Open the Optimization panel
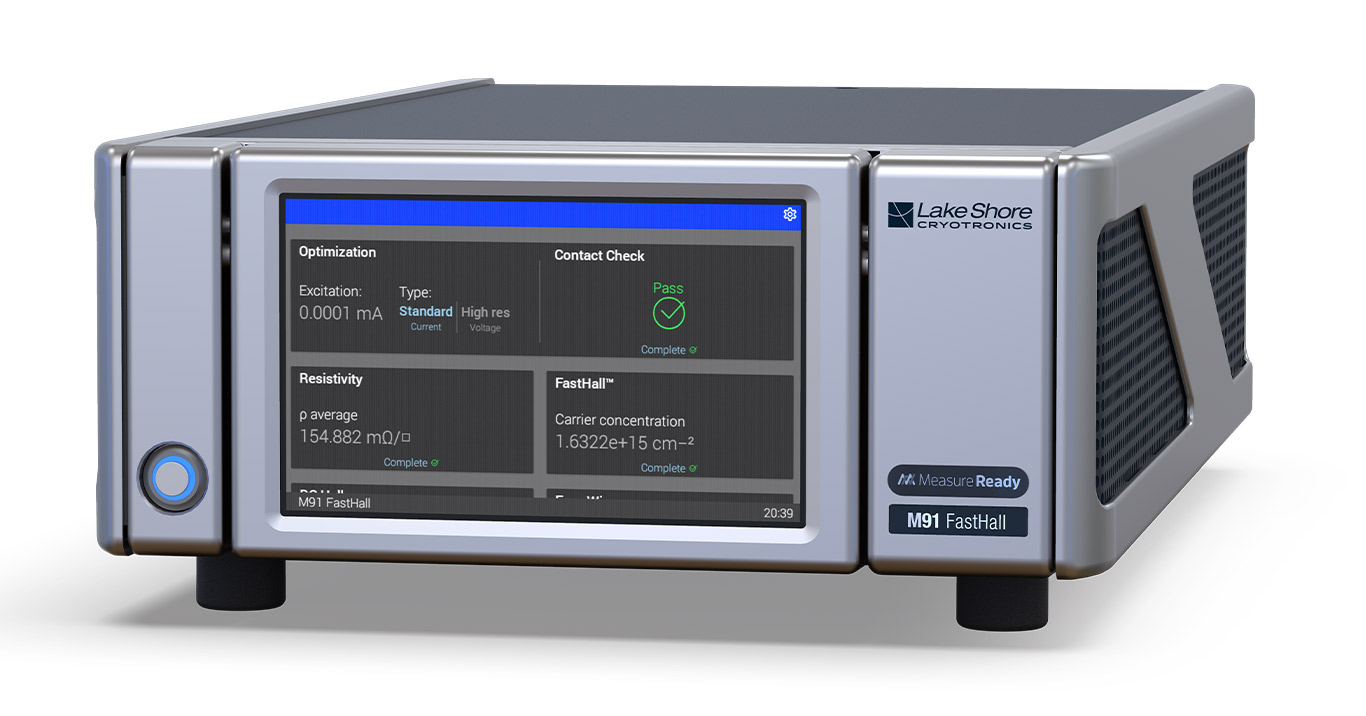 pos(338,252)
